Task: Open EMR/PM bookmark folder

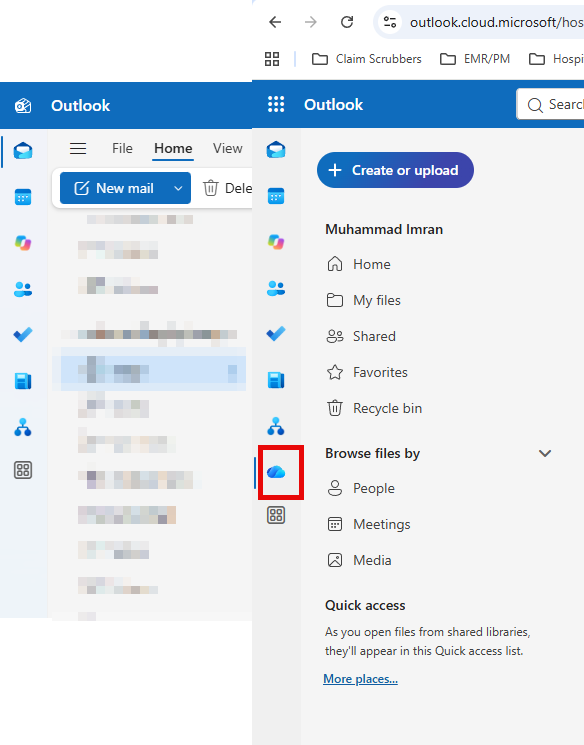Action: tap(474, 59)
